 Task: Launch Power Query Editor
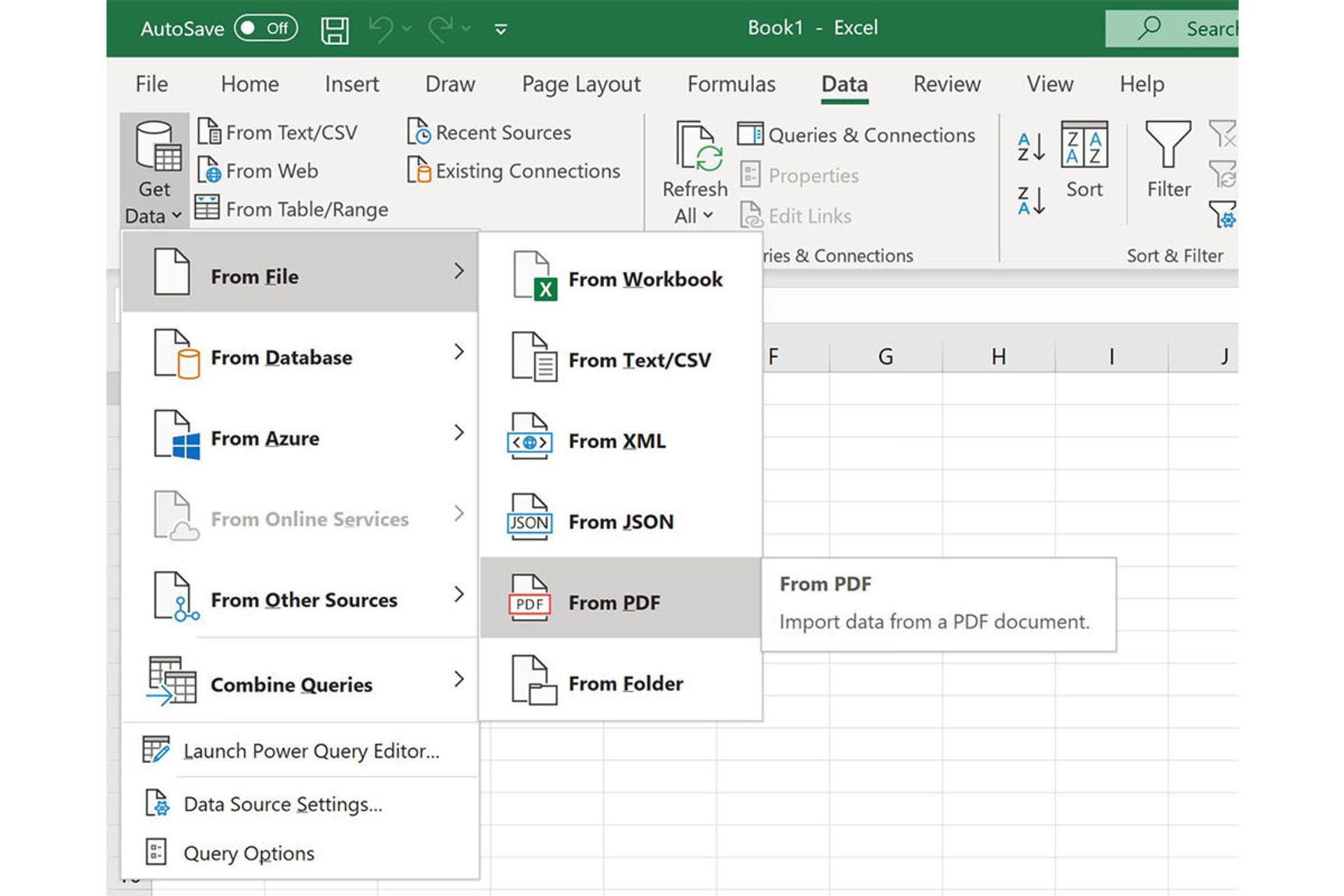tap(300, 750)
